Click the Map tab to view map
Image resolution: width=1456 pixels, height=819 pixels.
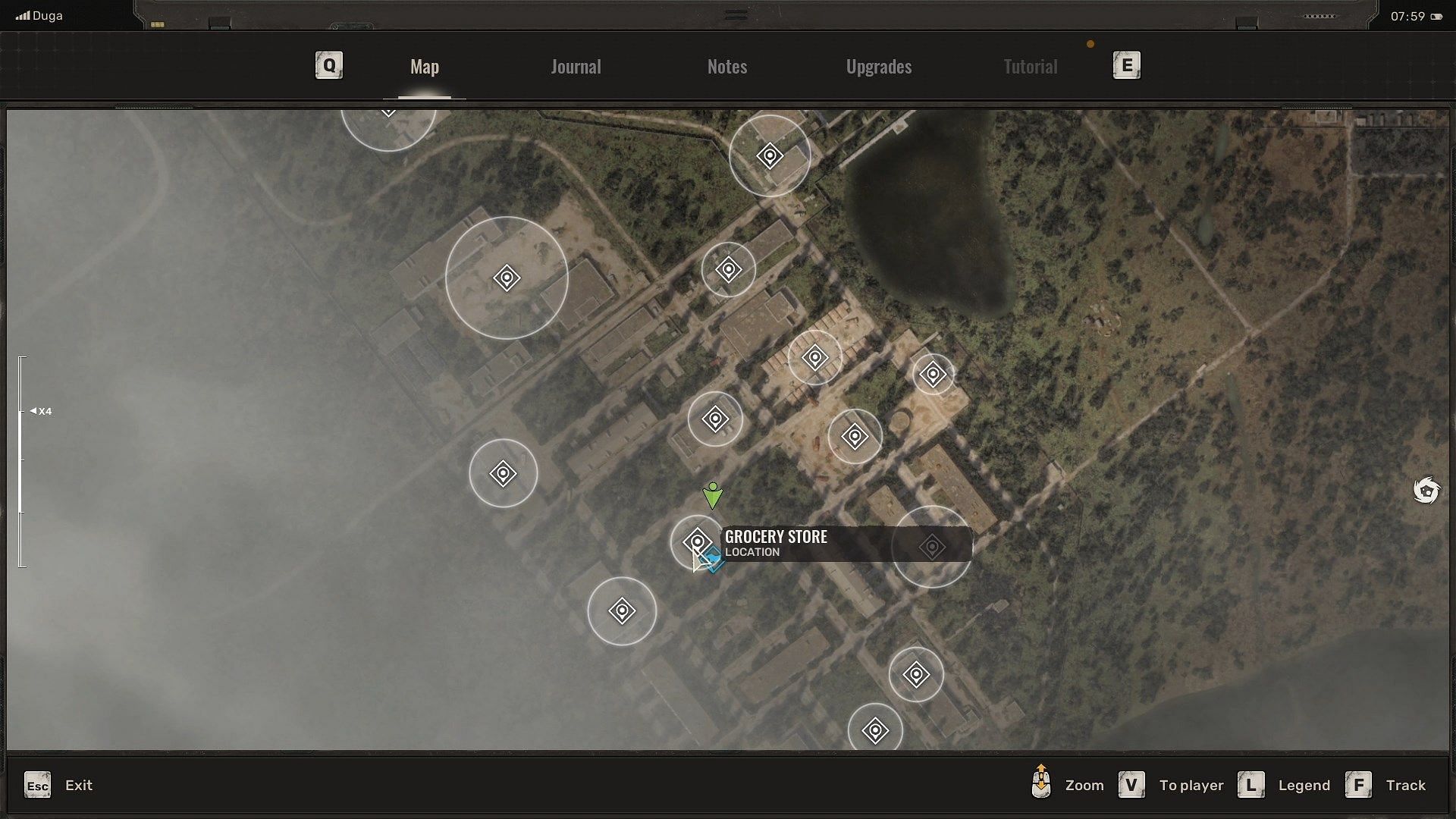point(425,65)
